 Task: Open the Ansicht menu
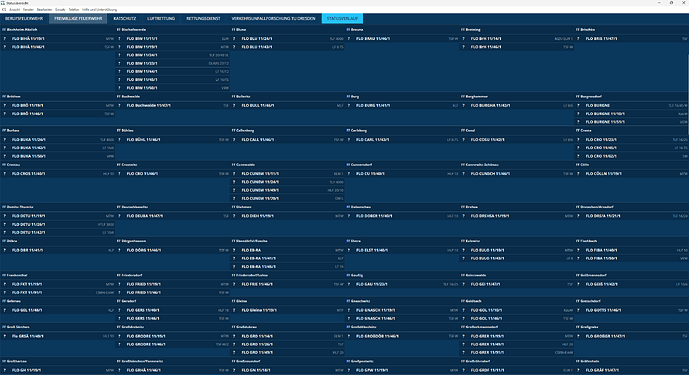tap(15, 10)
